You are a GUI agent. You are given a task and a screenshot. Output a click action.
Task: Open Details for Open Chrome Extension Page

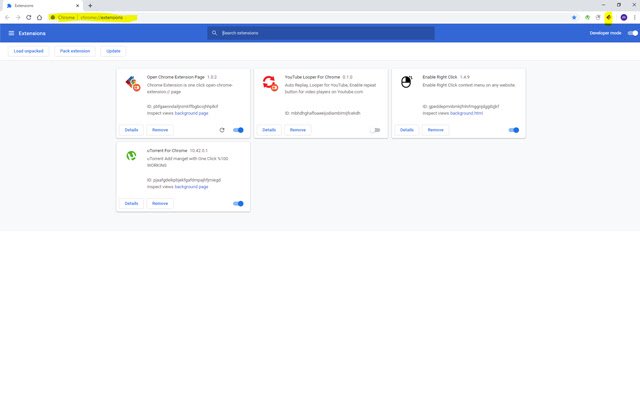tap(131, 130)
